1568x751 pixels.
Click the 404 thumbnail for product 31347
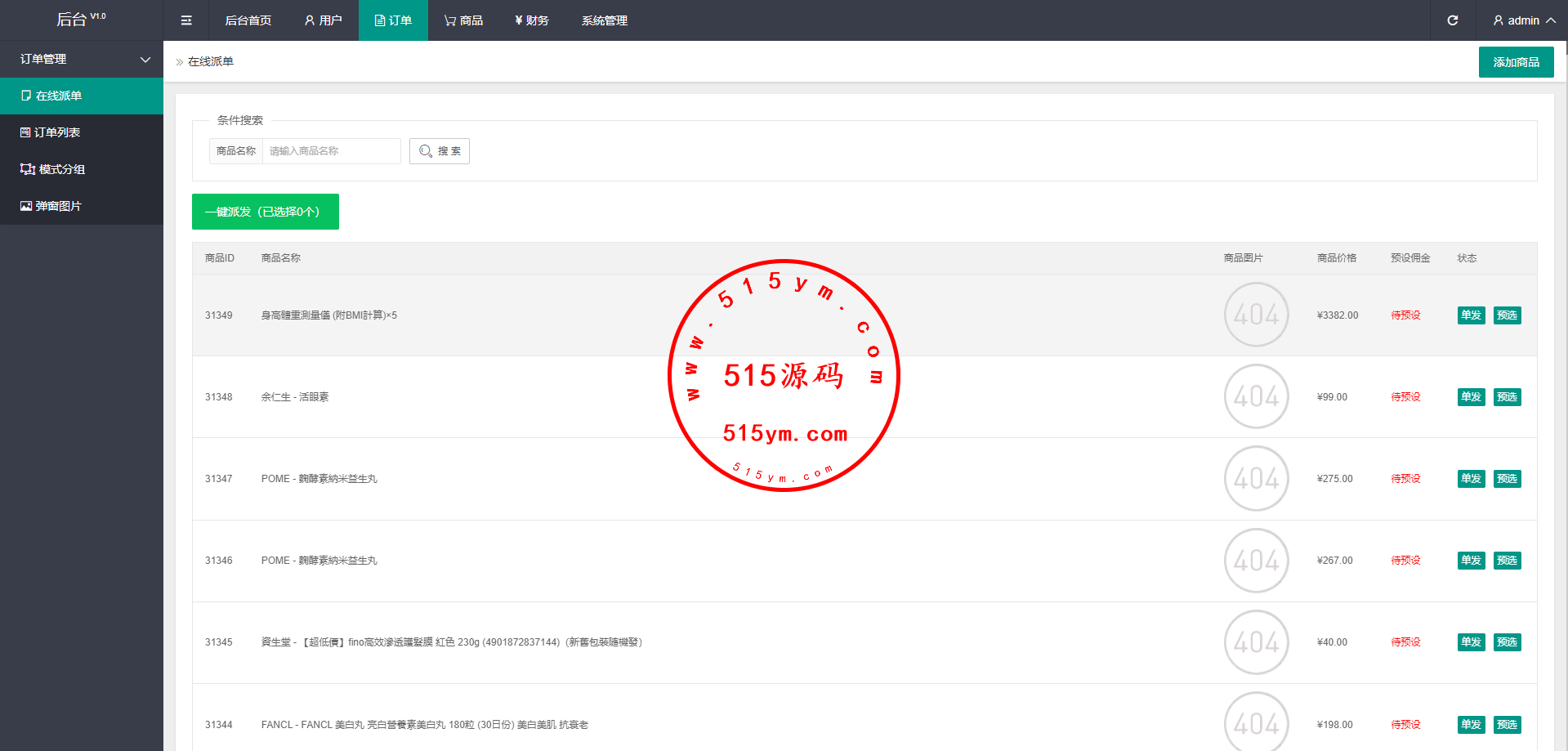[x=1256, y=479]
